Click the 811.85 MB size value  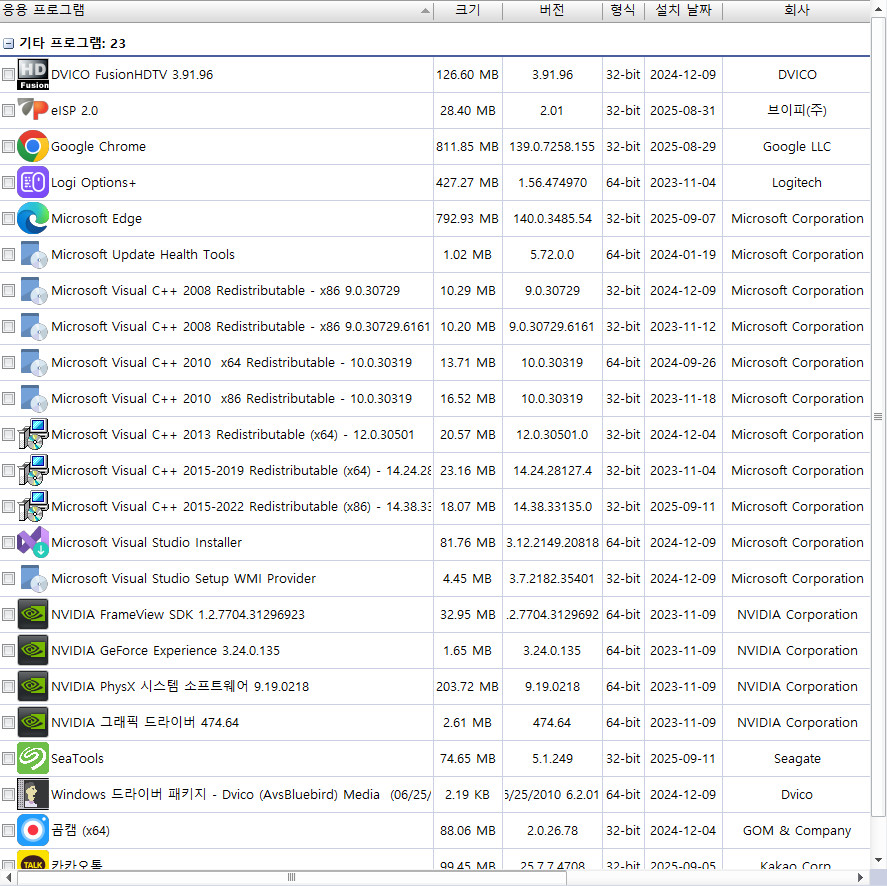click(x=467, y=147)
